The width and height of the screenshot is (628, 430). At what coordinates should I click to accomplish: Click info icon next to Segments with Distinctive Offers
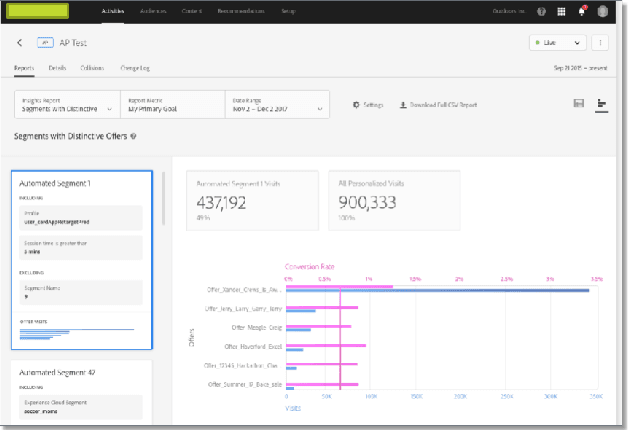133,136
